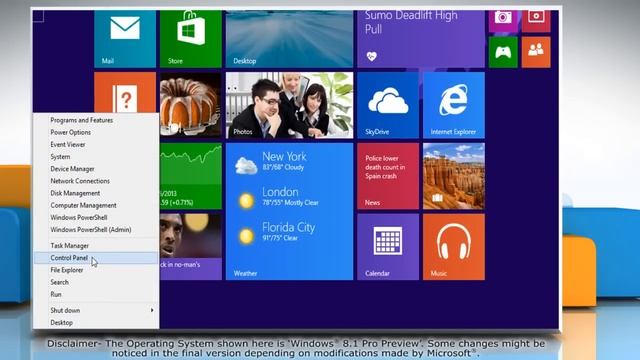Launch the Music headphones tile
This screenshot has width=640, height=360.
[454, 247]
